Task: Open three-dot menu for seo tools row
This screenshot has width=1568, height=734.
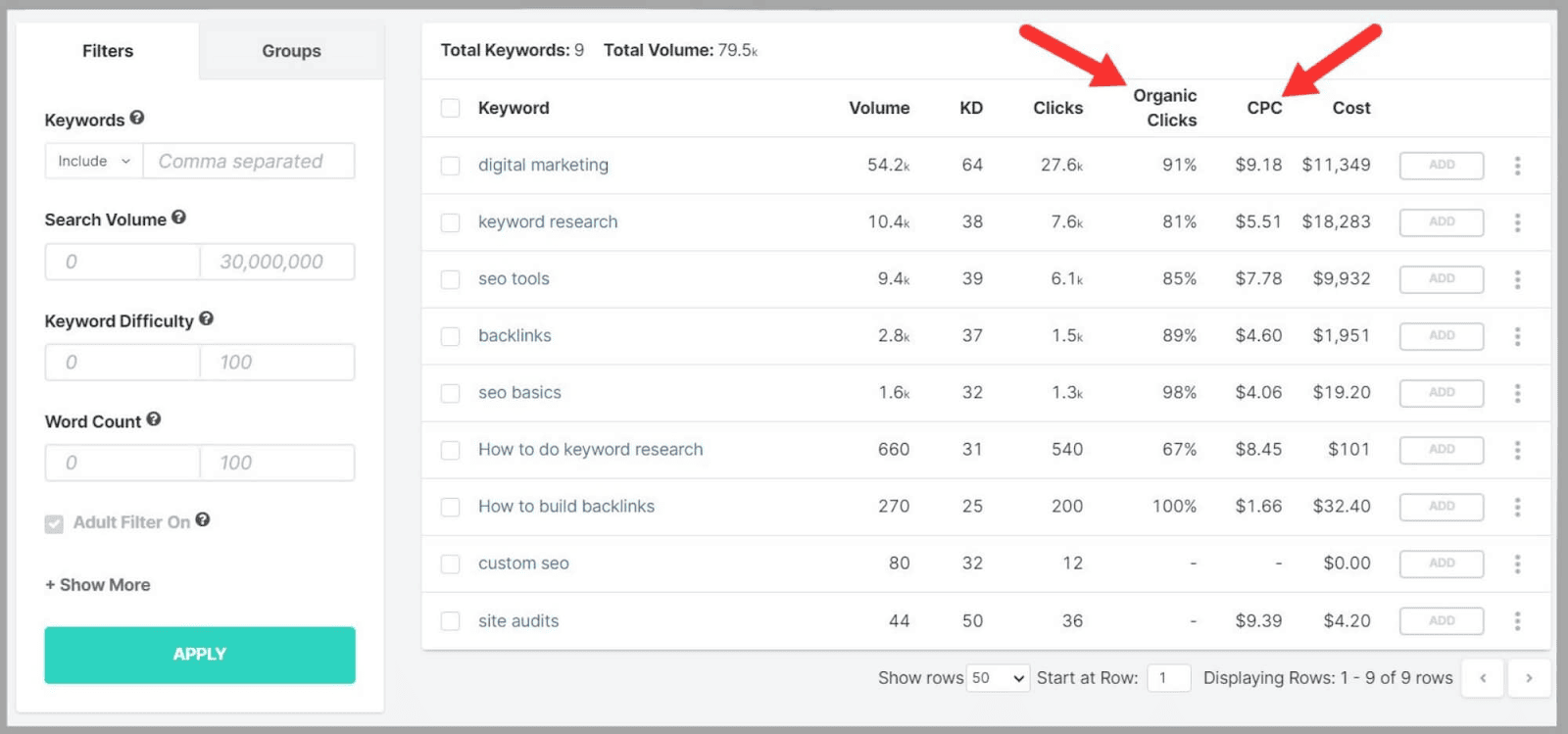Action: point(1517,279)
